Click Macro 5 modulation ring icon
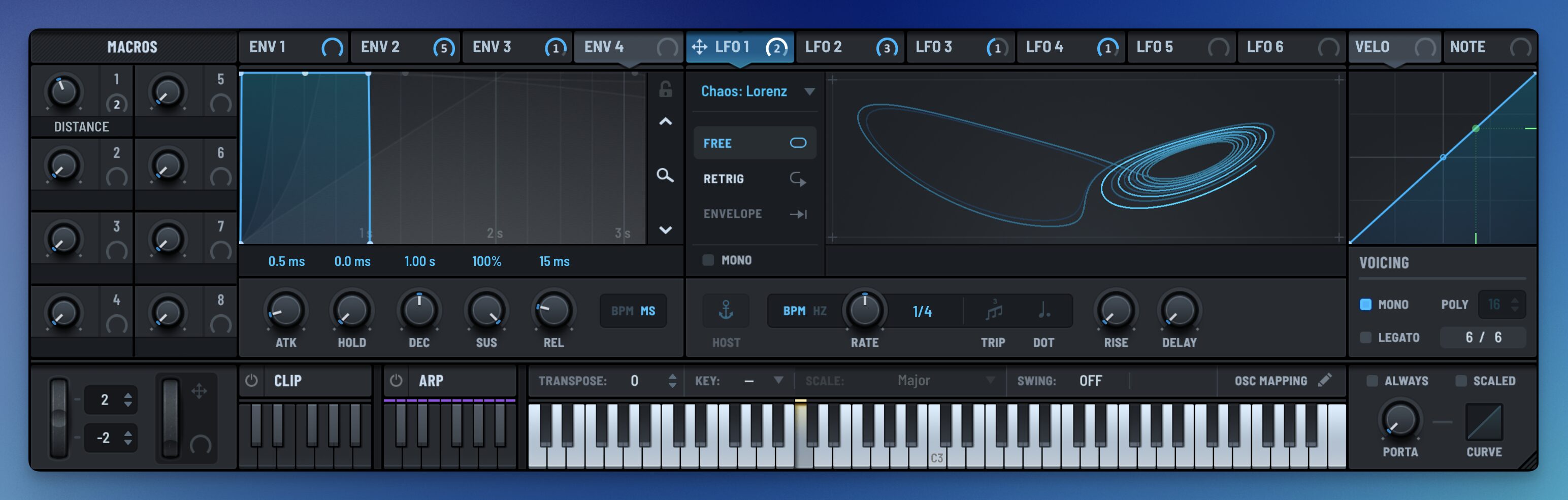This screenshot has width=1568, height=500. tap(221, 104)
